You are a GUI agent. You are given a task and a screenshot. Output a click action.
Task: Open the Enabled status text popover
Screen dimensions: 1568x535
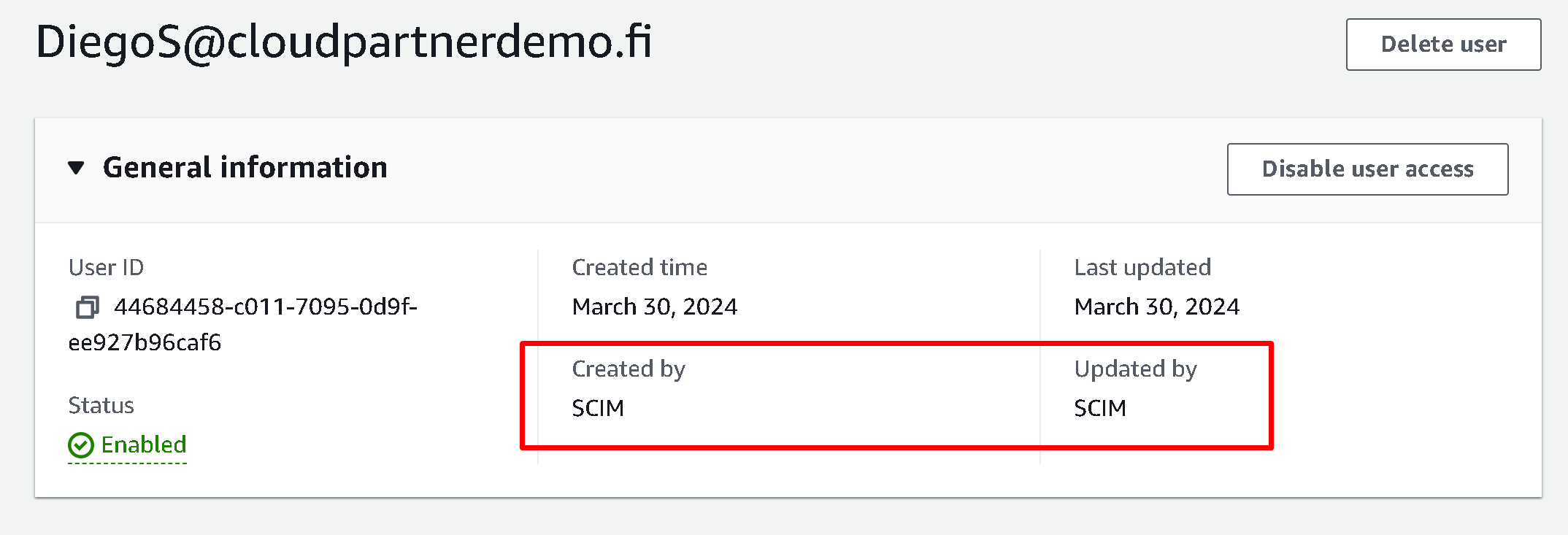(144, 444)
